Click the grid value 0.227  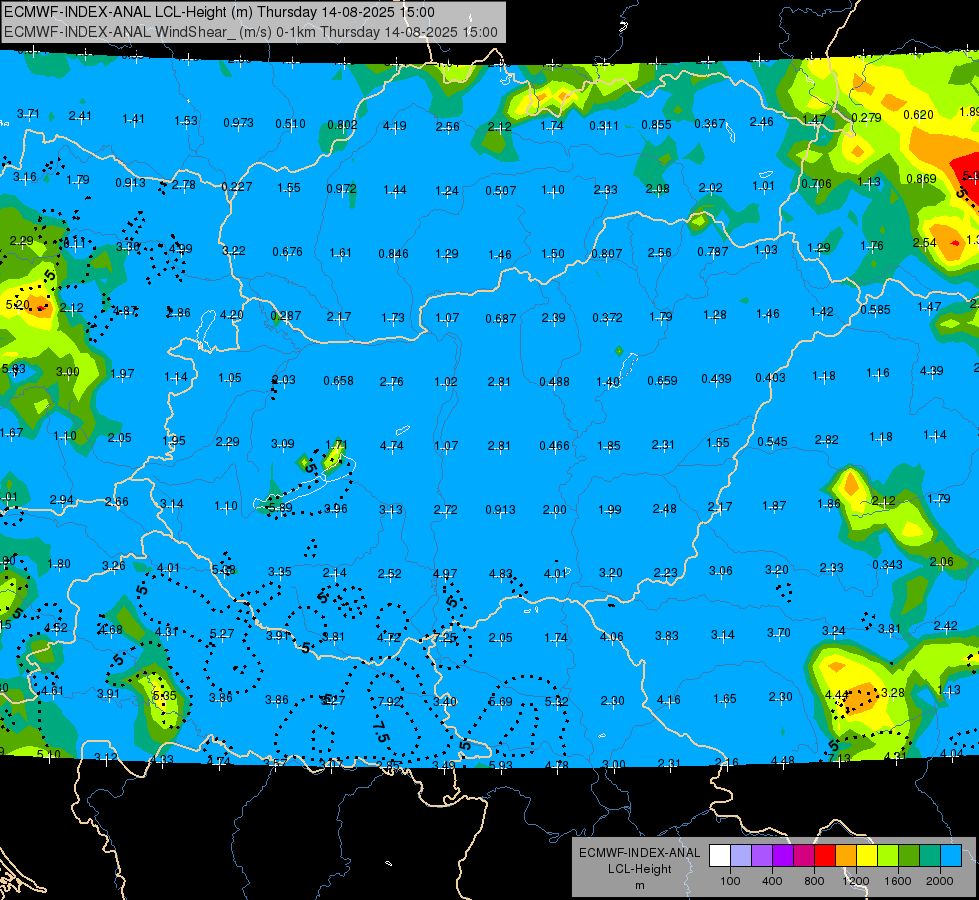tap(237, 186)
